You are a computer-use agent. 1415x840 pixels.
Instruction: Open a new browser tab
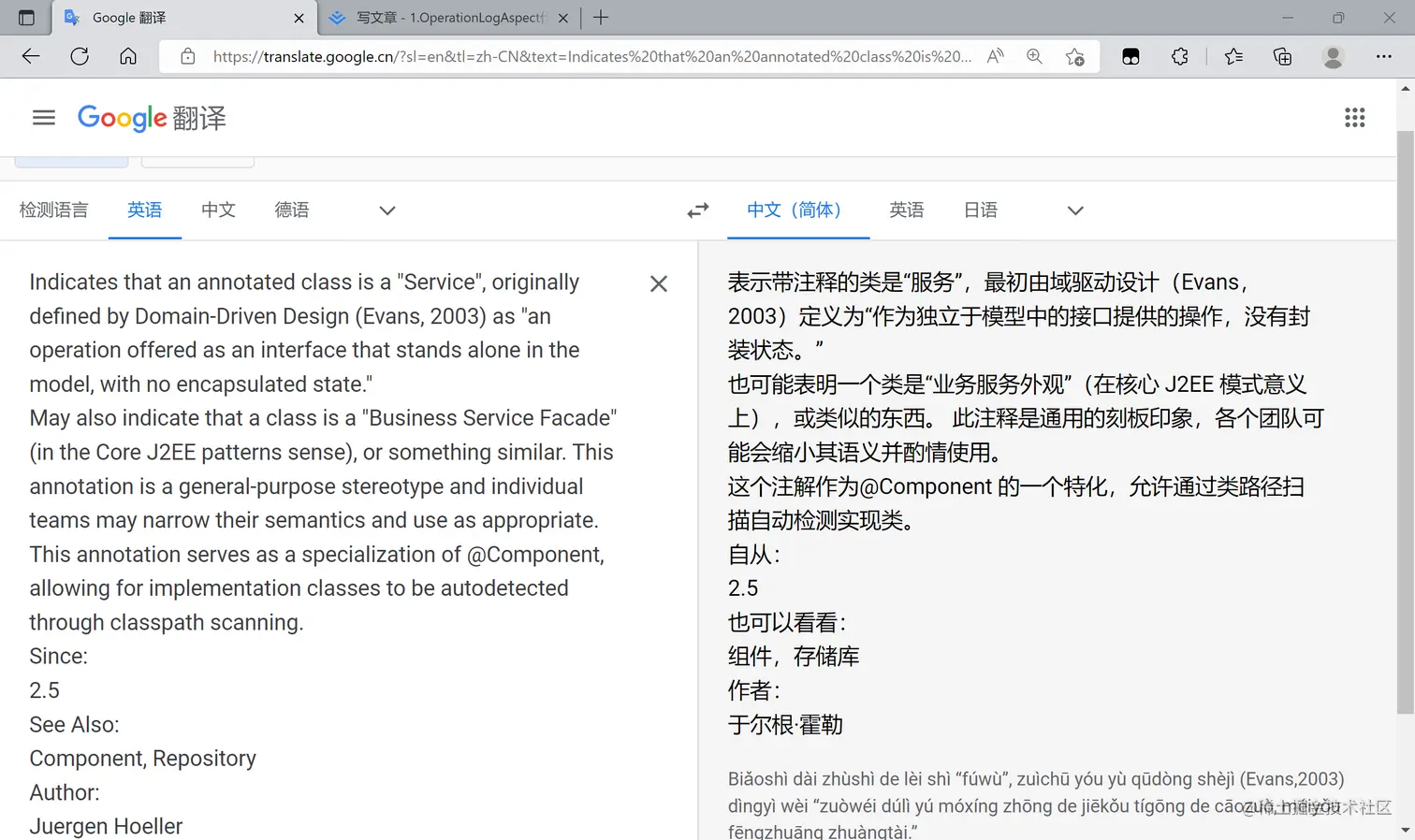coord(601,18)
